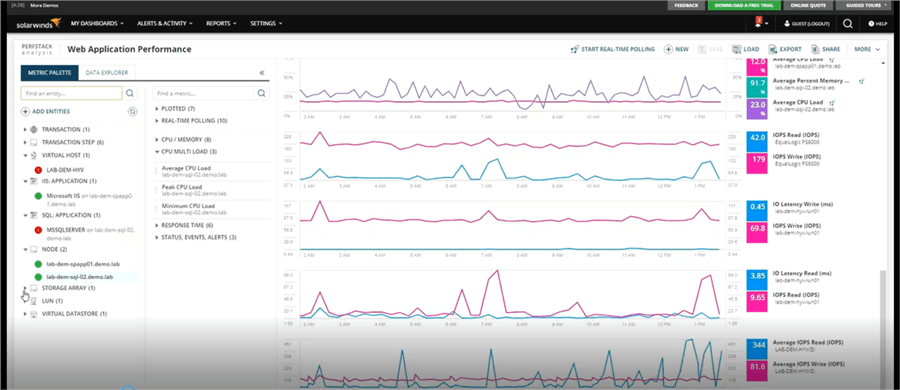
Task: Select the Average CPU Load metric
Action: (211, 171)
